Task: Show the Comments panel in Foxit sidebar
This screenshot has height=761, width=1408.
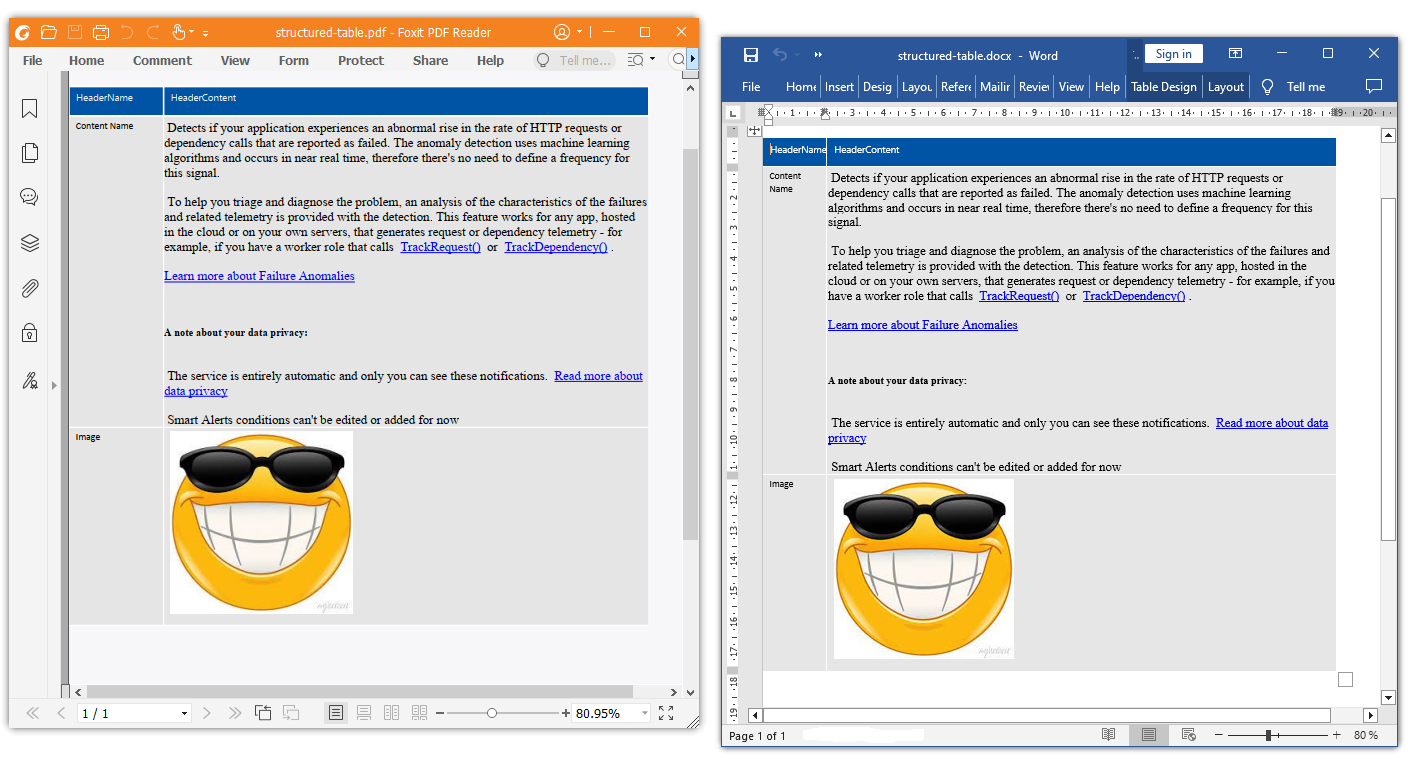Action: [x=30, y=197]
